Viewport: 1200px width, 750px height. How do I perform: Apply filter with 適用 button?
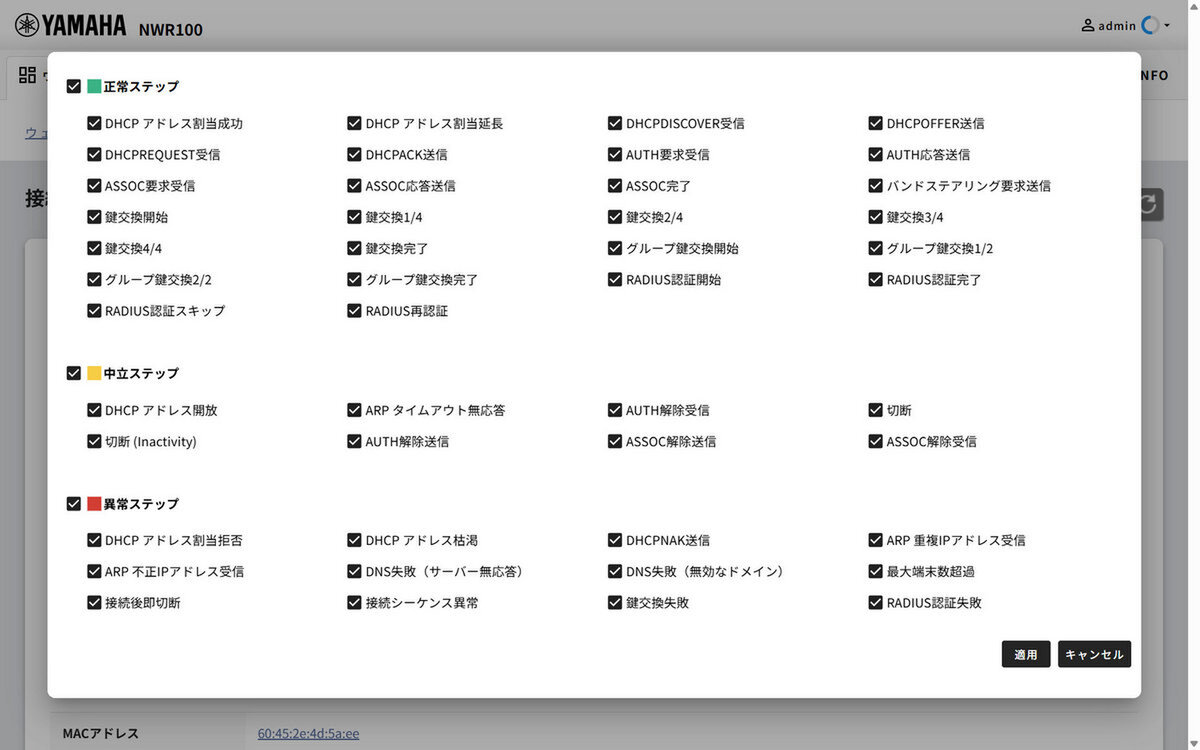click(x=1026, y=654)
